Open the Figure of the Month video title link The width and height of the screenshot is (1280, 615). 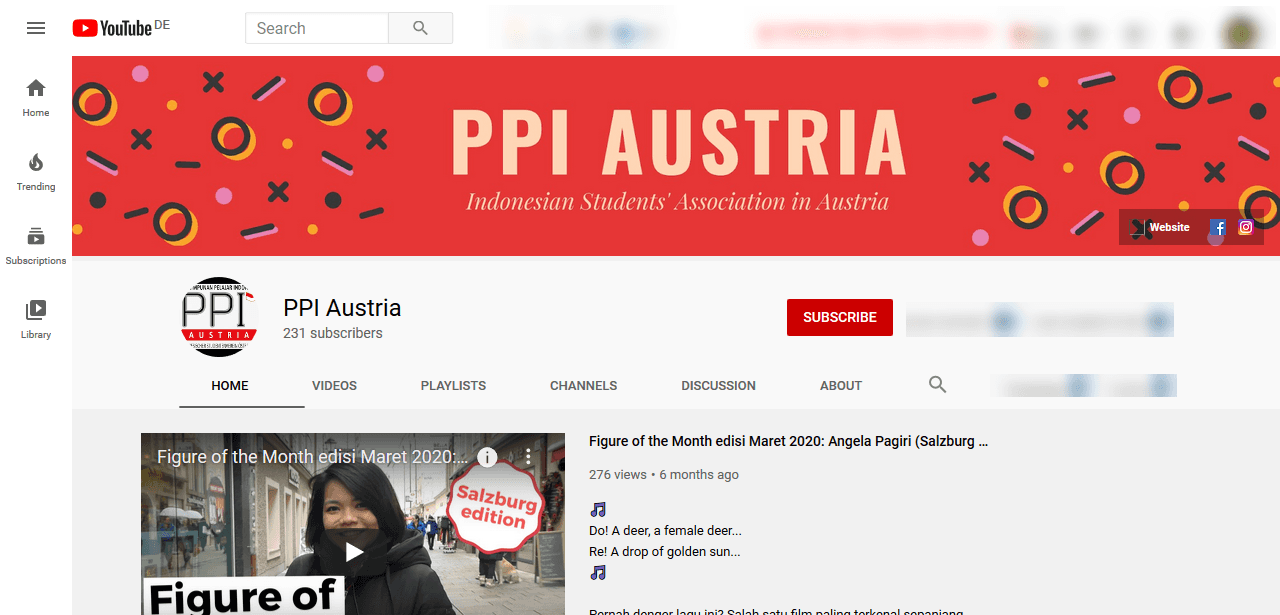(x=788, y=441)
